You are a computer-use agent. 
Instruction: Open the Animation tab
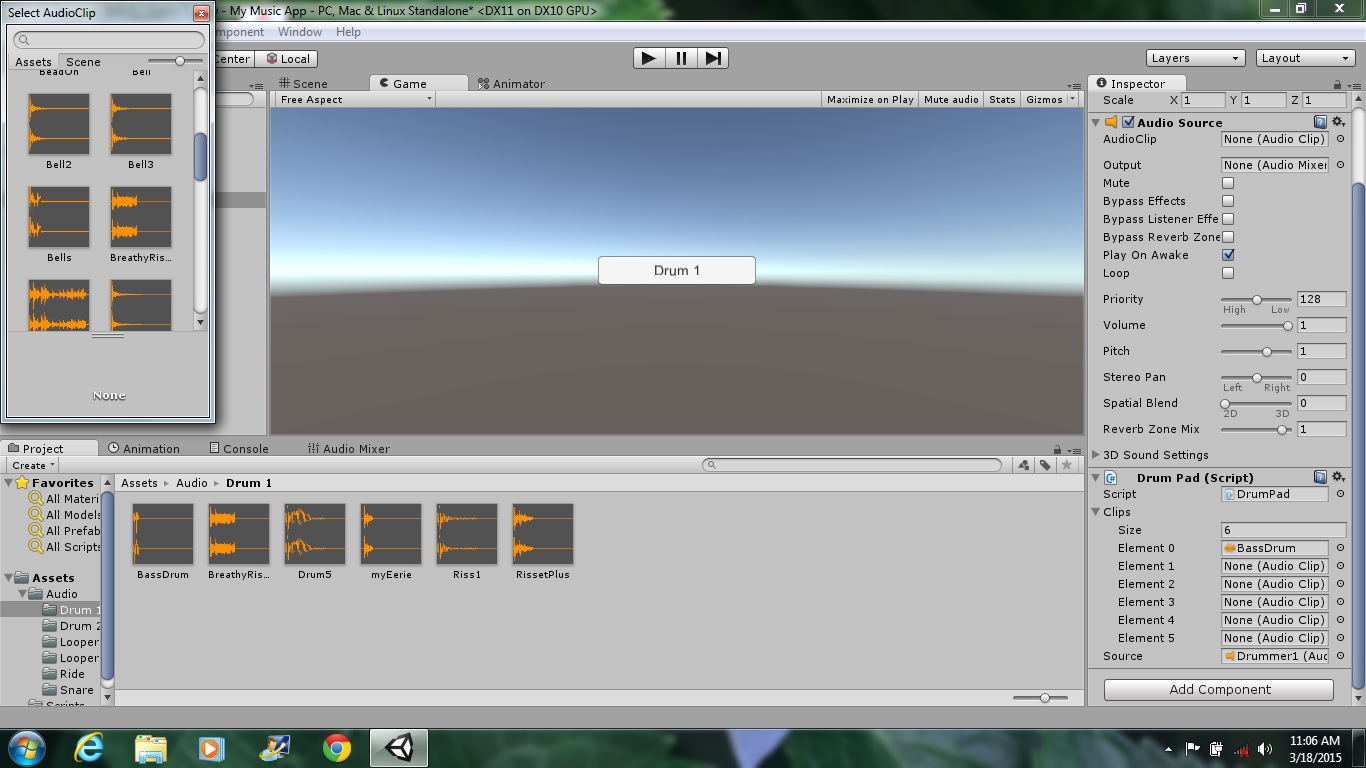click(144, 449)
